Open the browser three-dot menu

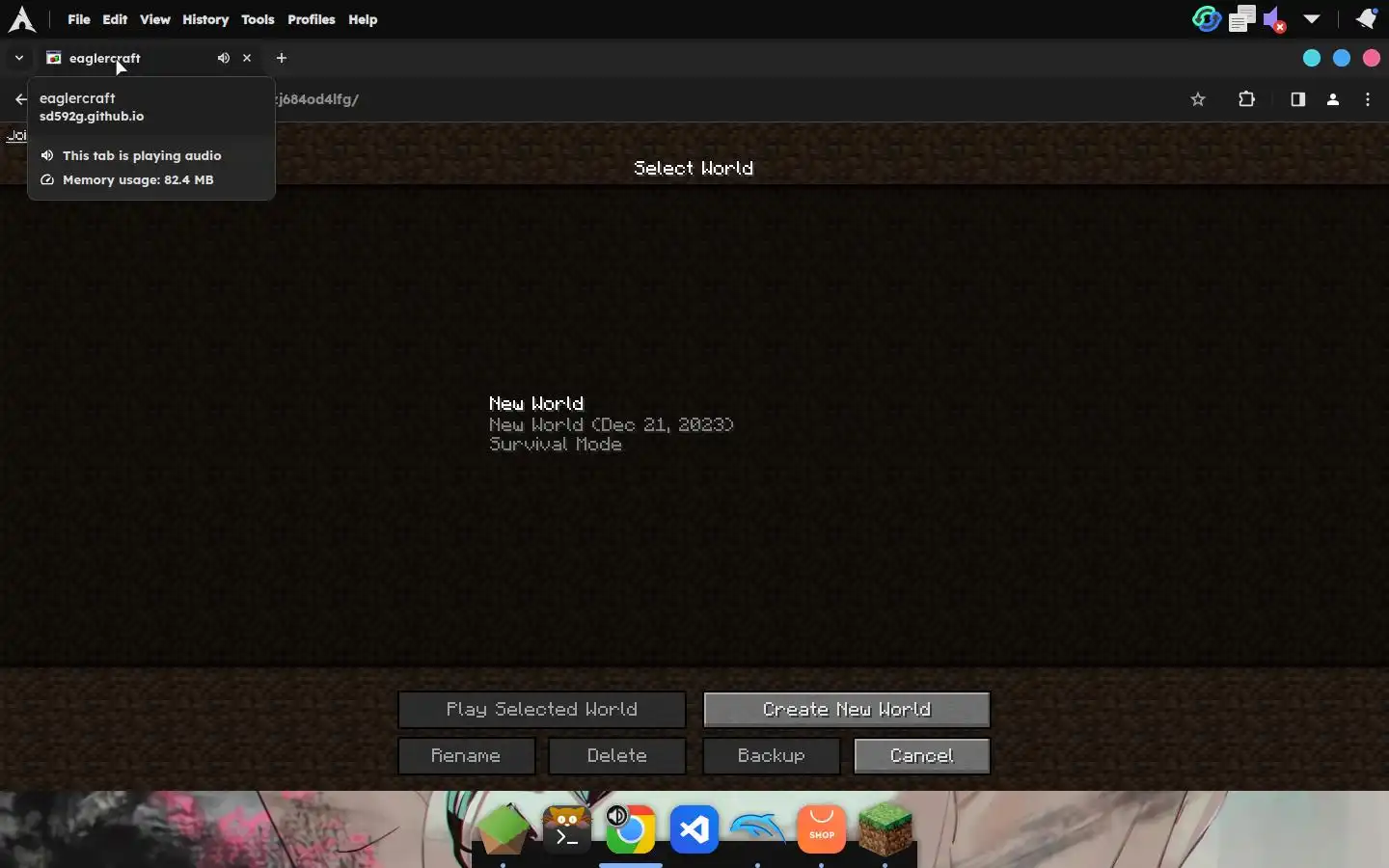click(x=1368, y=99)
